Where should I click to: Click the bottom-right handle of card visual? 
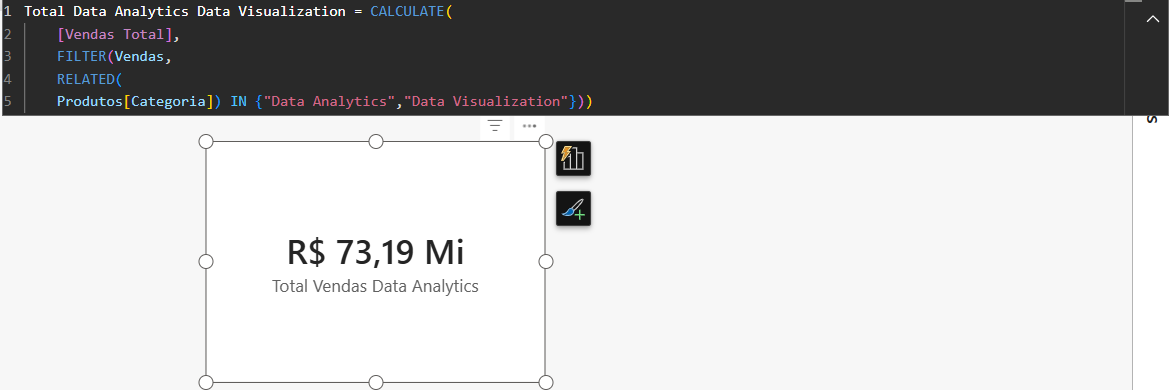(545, 383)
